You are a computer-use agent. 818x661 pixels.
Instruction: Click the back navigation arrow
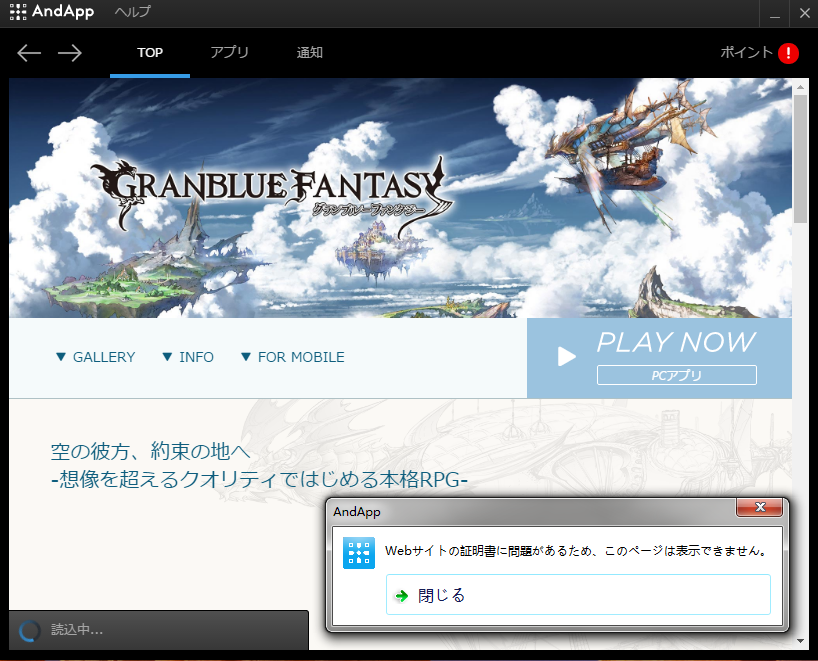(x=28, y=53)
